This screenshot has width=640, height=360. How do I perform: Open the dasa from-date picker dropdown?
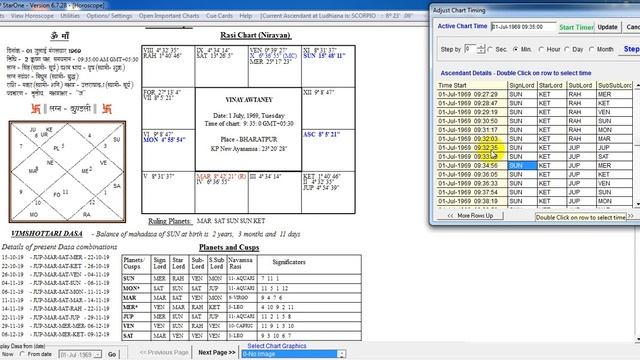tap(98, 355)
